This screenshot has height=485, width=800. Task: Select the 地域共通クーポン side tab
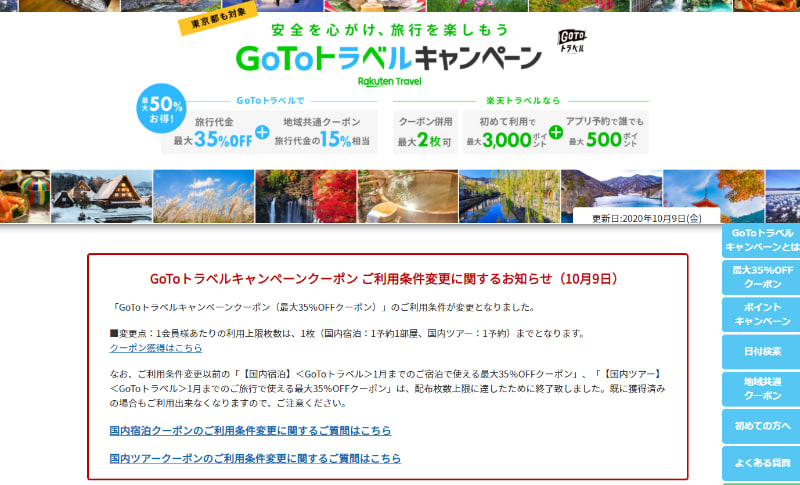(761, 389)
